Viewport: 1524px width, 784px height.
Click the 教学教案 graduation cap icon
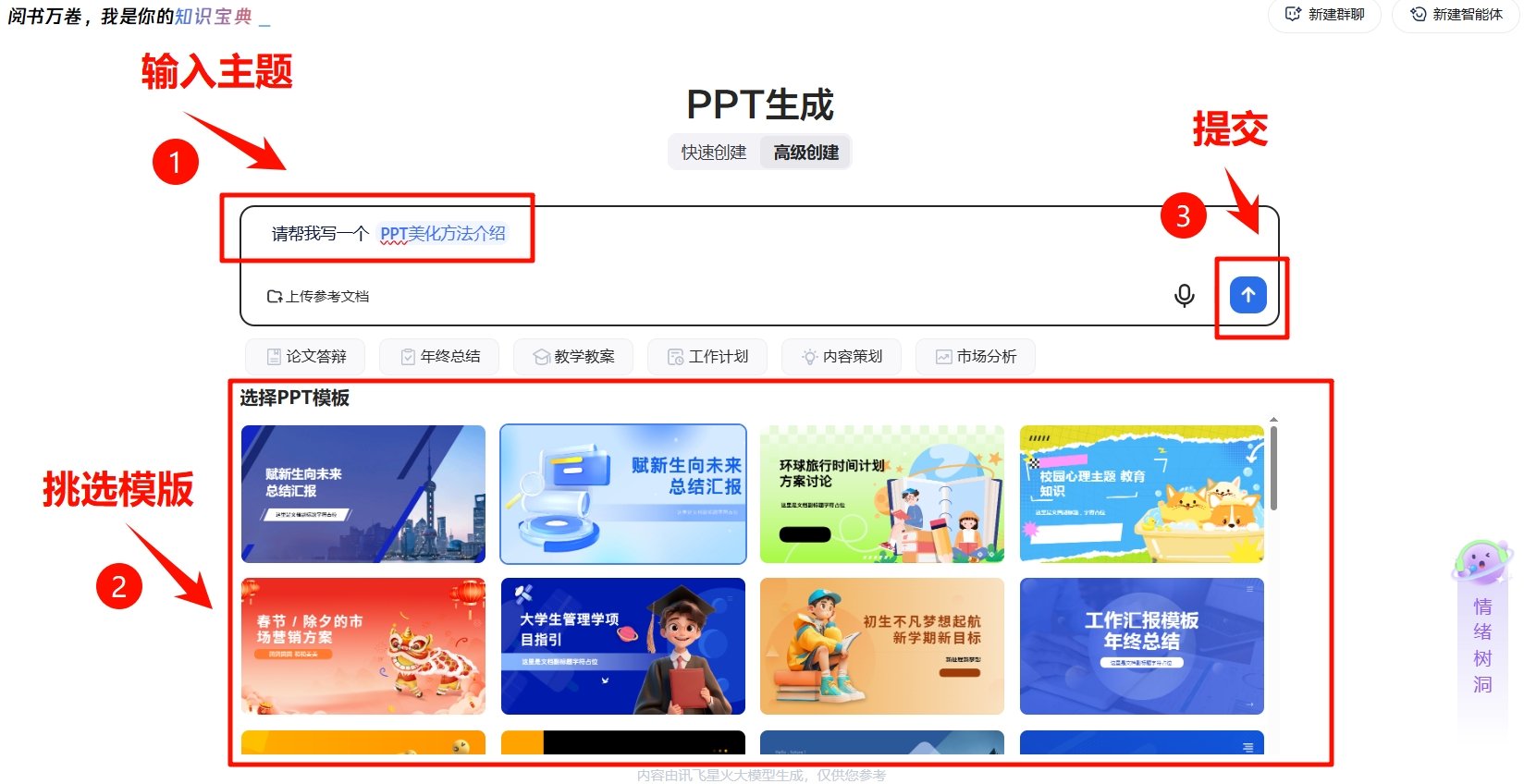pos(542,357)
